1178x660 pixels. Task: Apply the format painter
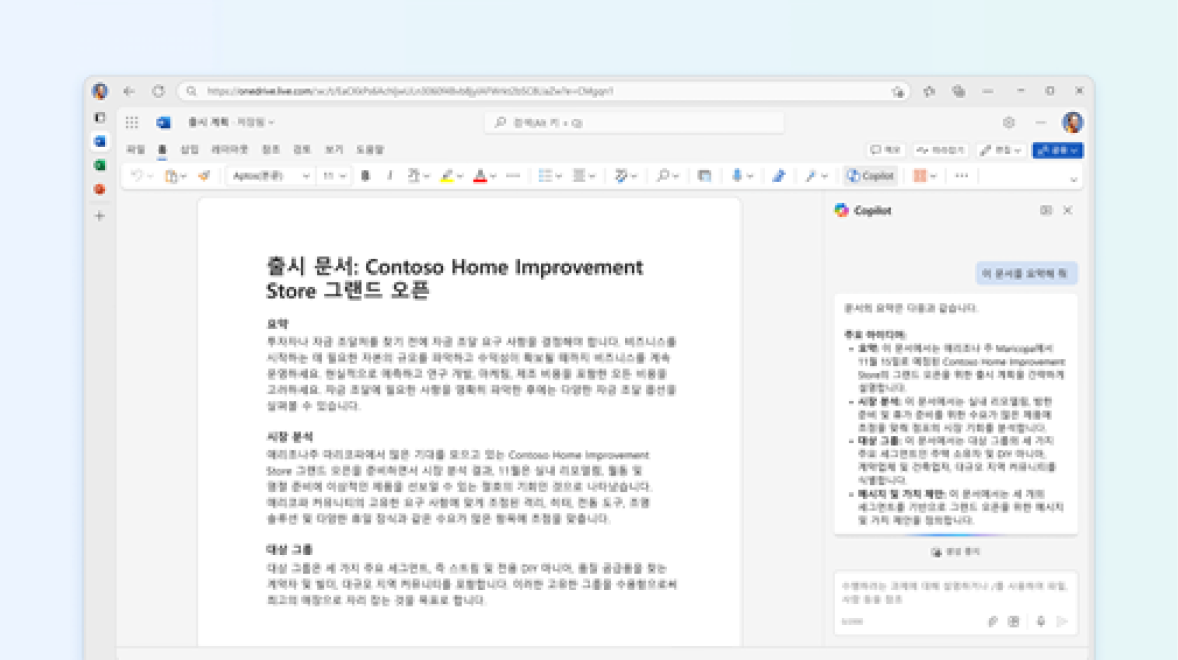(204, 176)
